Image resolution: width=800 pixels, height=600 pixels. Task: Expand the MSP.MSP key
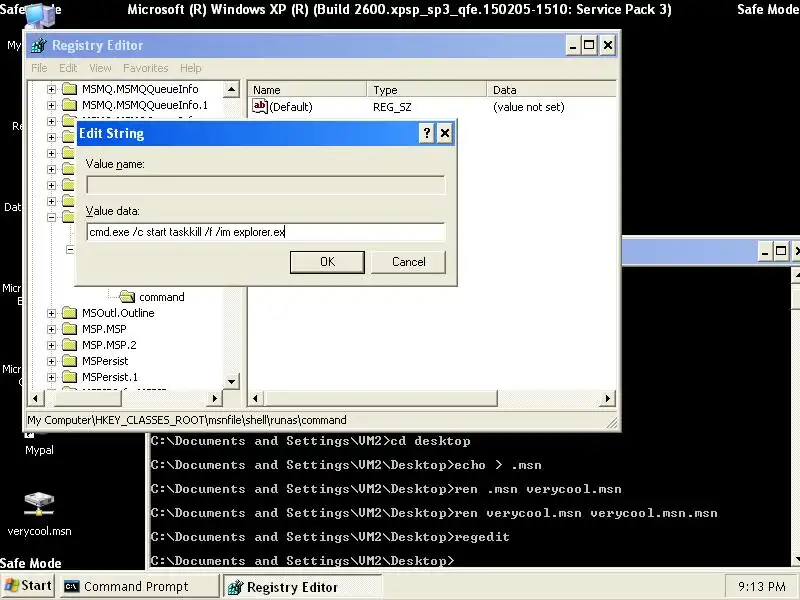[x=51, y=329]
